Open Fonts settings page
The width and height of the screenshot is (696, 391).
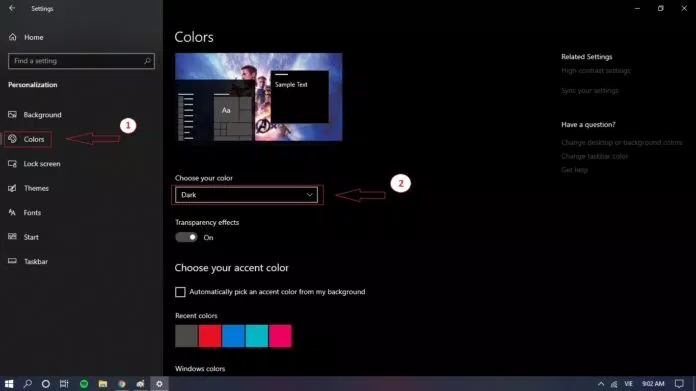coord(32,213)
